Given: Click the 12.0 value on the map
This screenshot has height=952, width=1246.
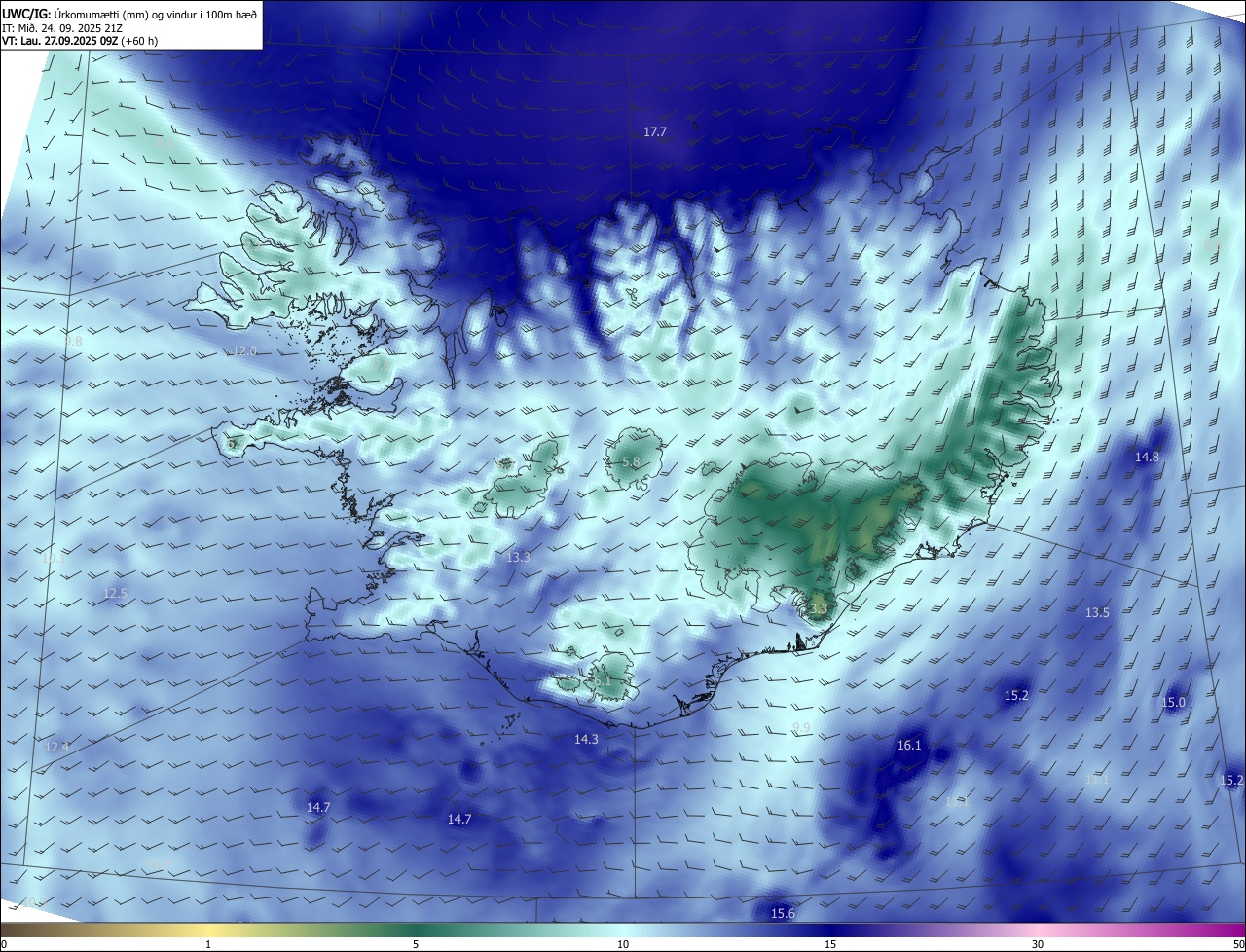Looking at the screenshot, I should [244, 351].
